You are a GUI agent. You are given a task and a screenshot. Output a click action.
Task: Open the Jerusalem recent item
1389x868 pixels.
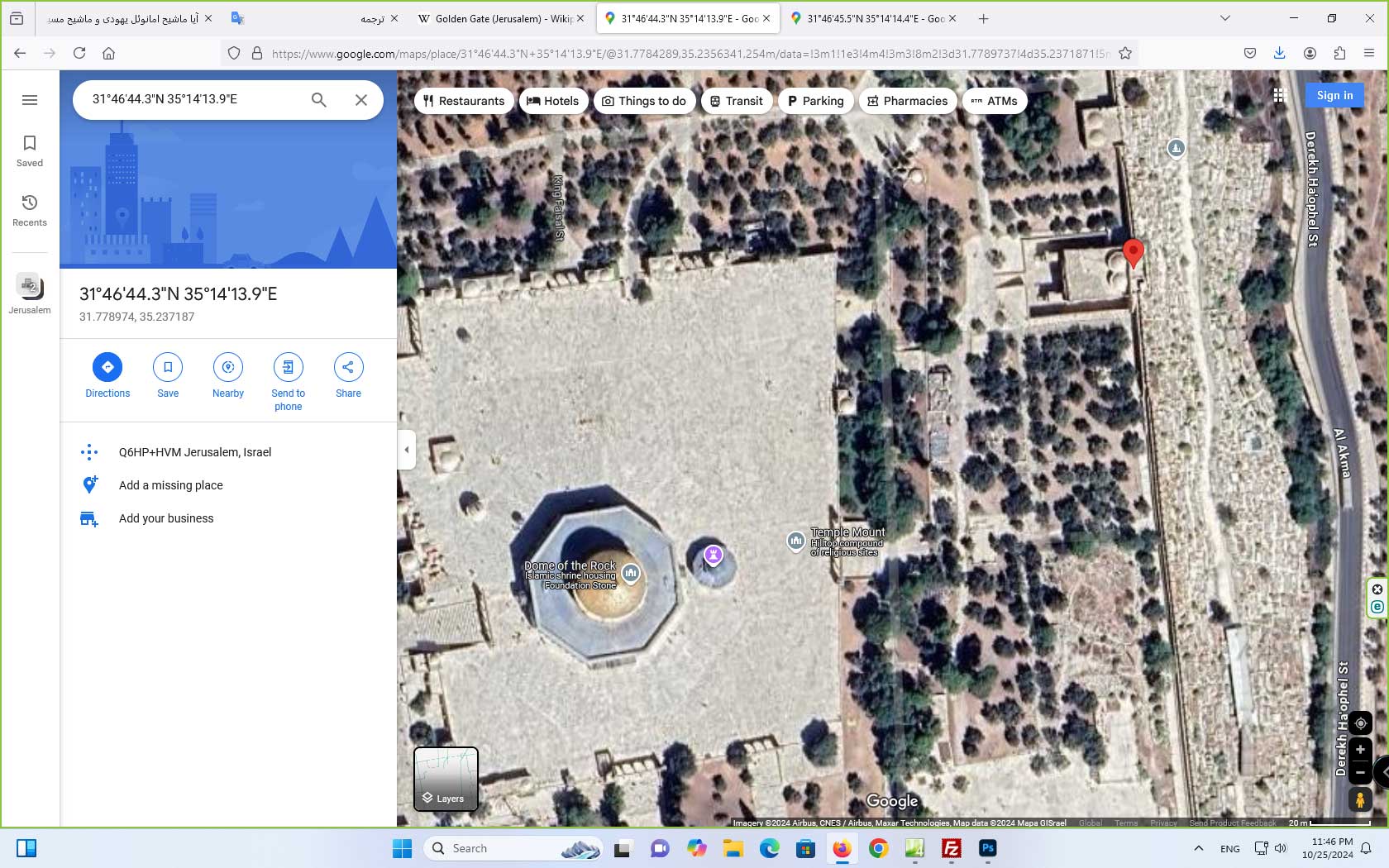(x=30, y=293)
